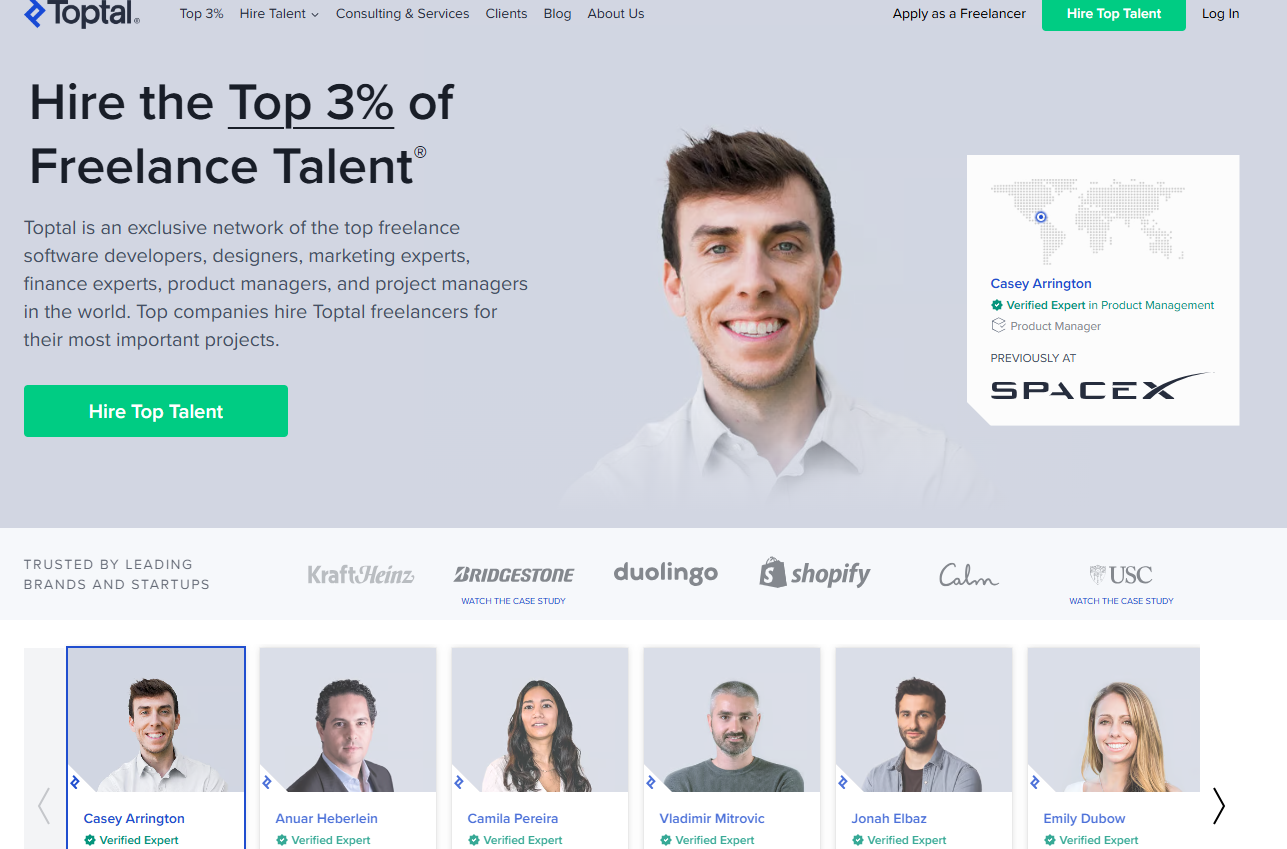1287x849 pixels.
Task: Select Camila Pereira's profile thumbnail
Action: point(540,720)
